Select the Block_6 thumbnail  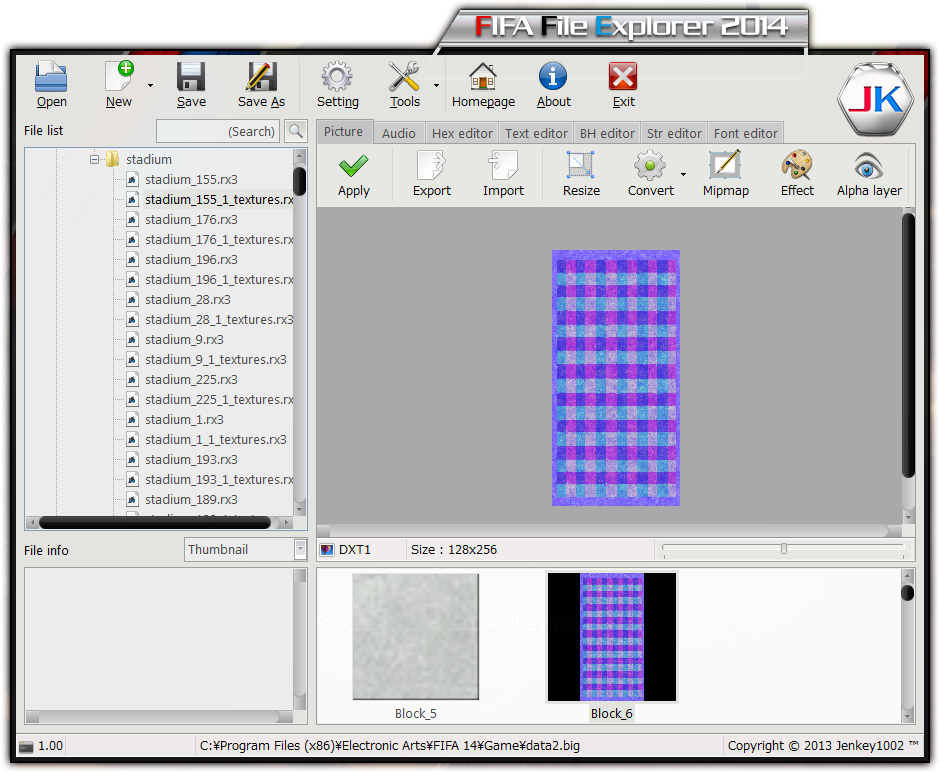pos(611,637)
